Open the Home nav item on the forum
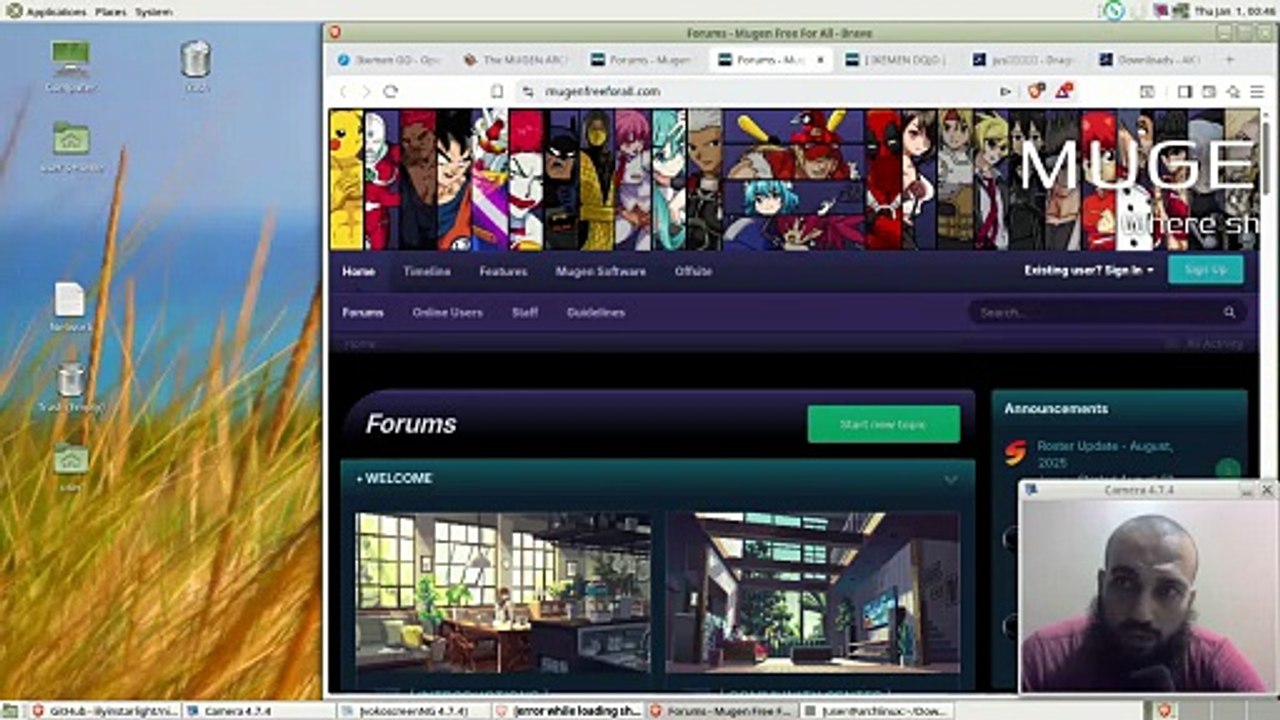Viewport: 1280px width, 720px height. pos(359,271)
